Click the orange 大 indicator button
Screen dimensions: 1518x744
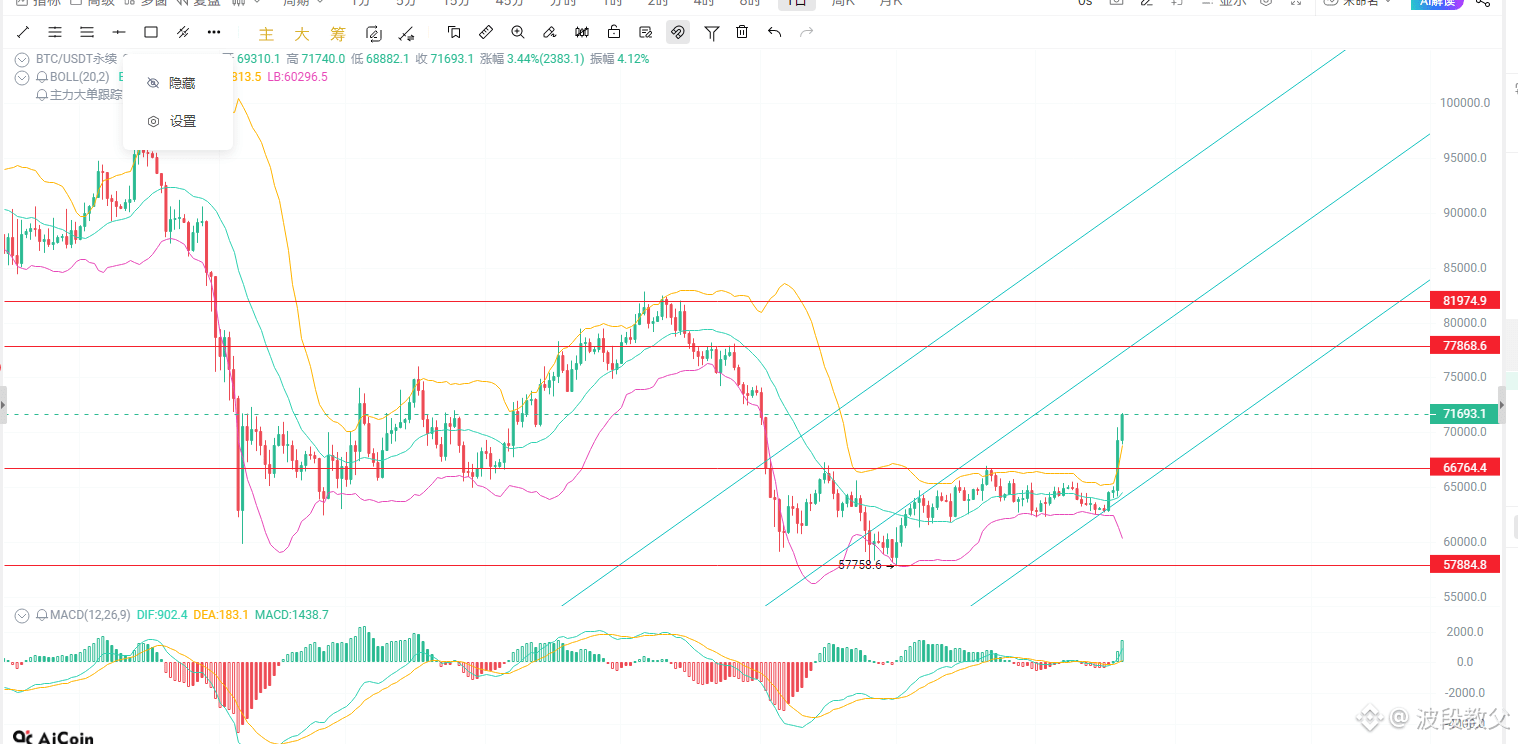[x=302, y=33]
